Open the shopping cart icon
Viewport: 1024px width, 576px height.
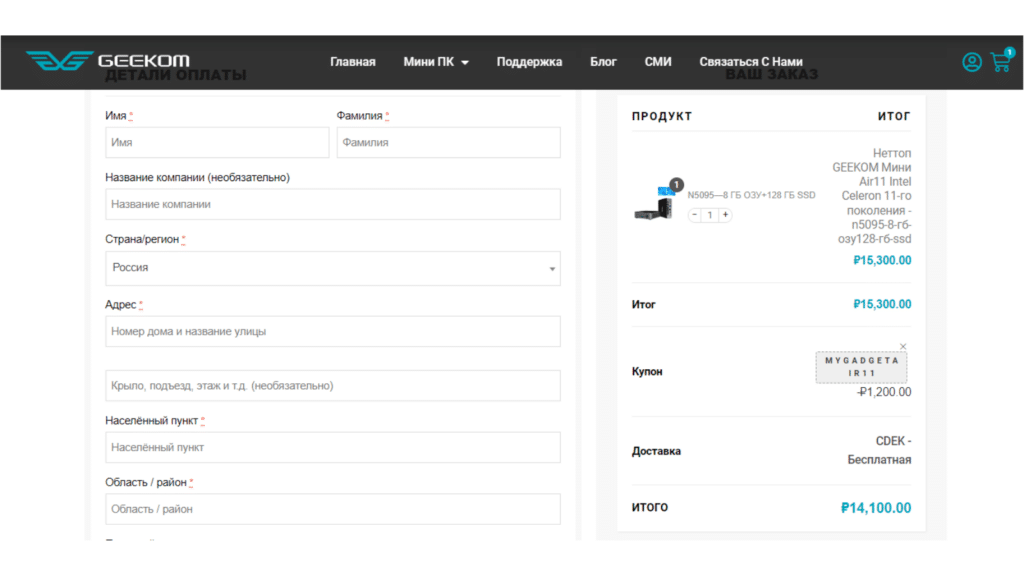tap(1001, 61)
